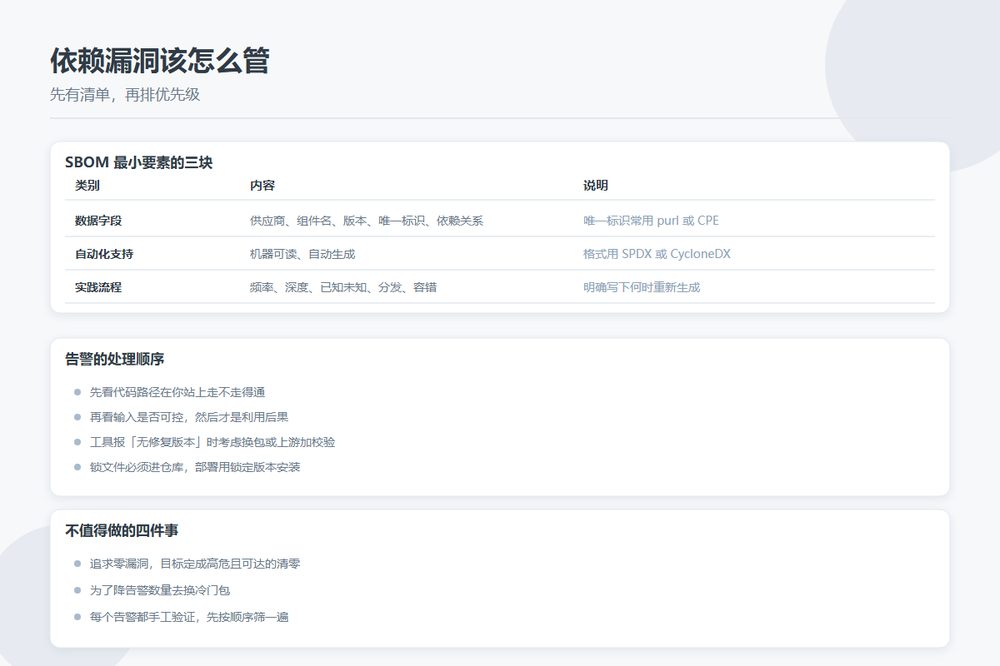
Task: Click cell 供应商、组件名、版本、唯一标识、依赖关系
Action: point(366,221)
